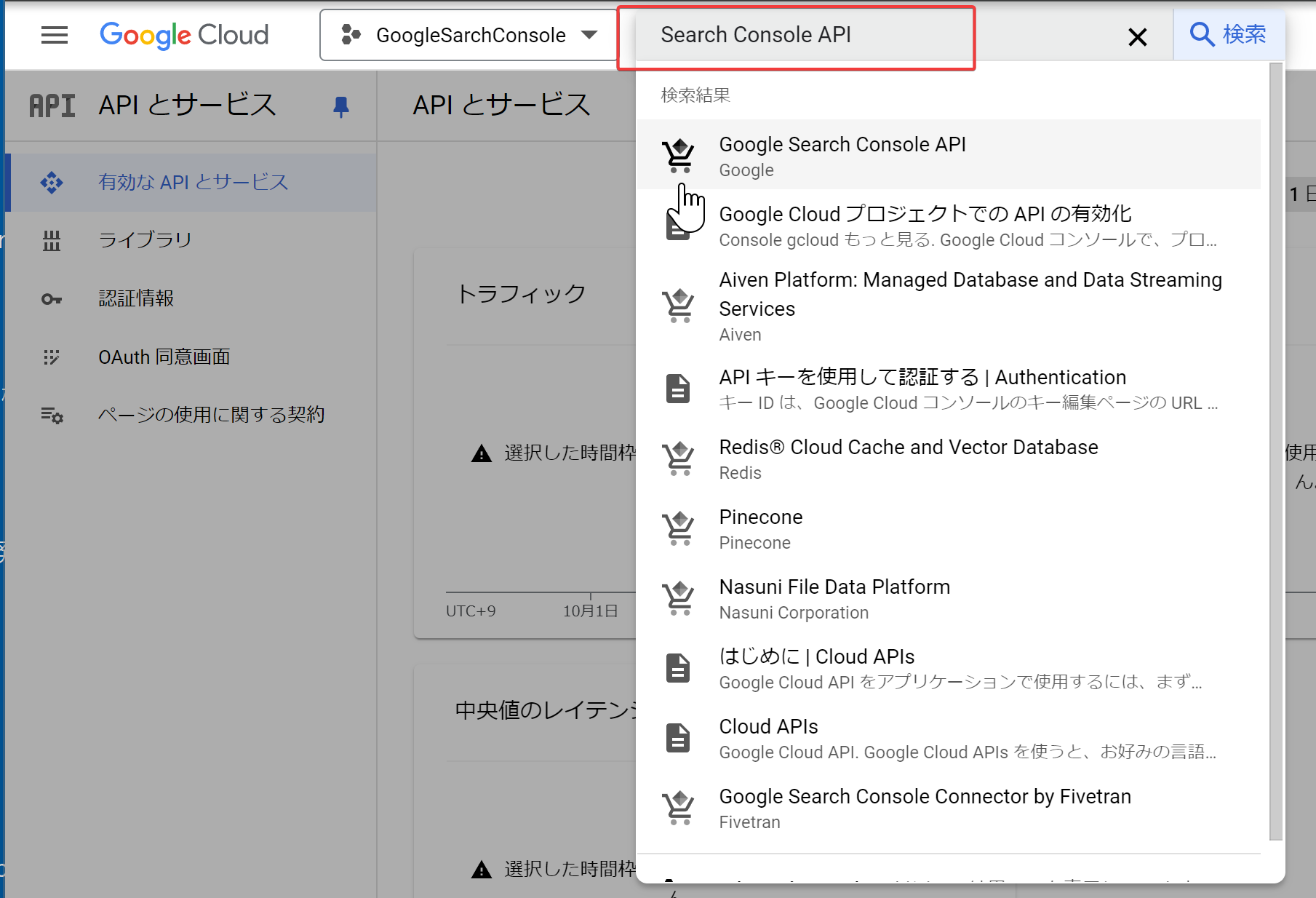The height and width of the screenshot is (898, 1316).
Task: Click cart icon beside Aiven Platform result
Action: coord(679,306)
